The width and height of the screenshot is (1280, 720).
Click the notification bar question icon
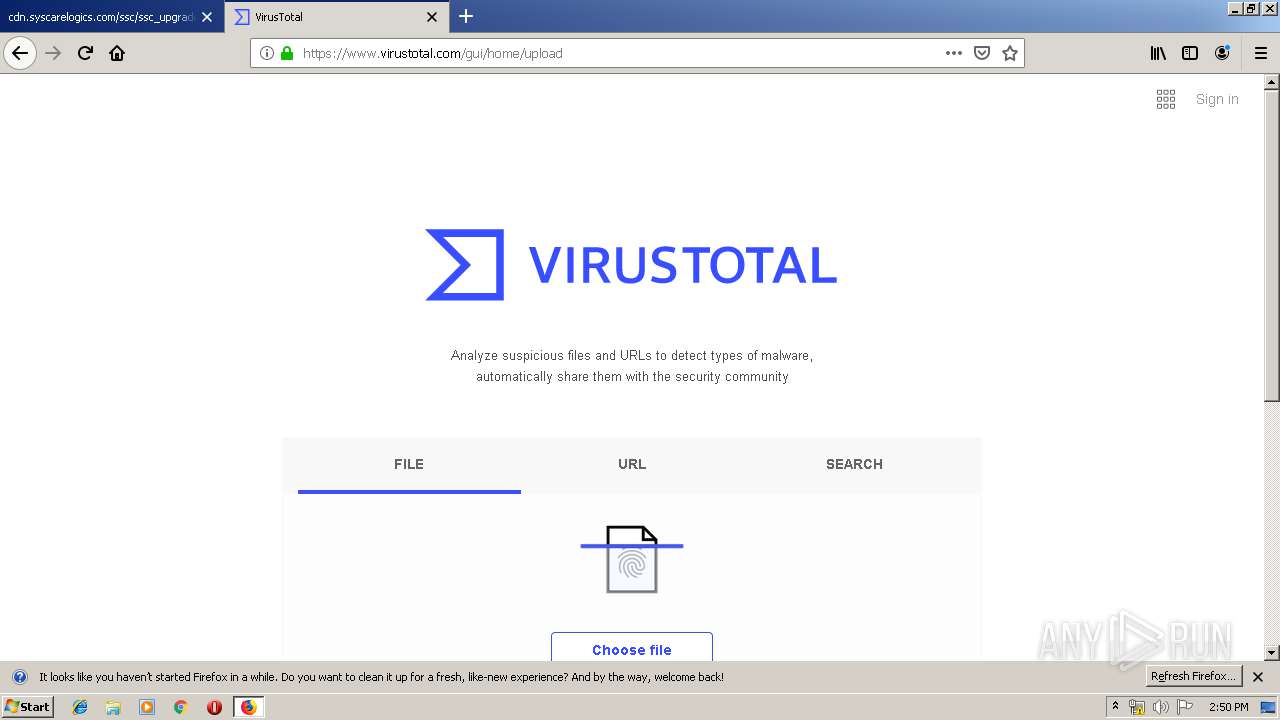19,677
